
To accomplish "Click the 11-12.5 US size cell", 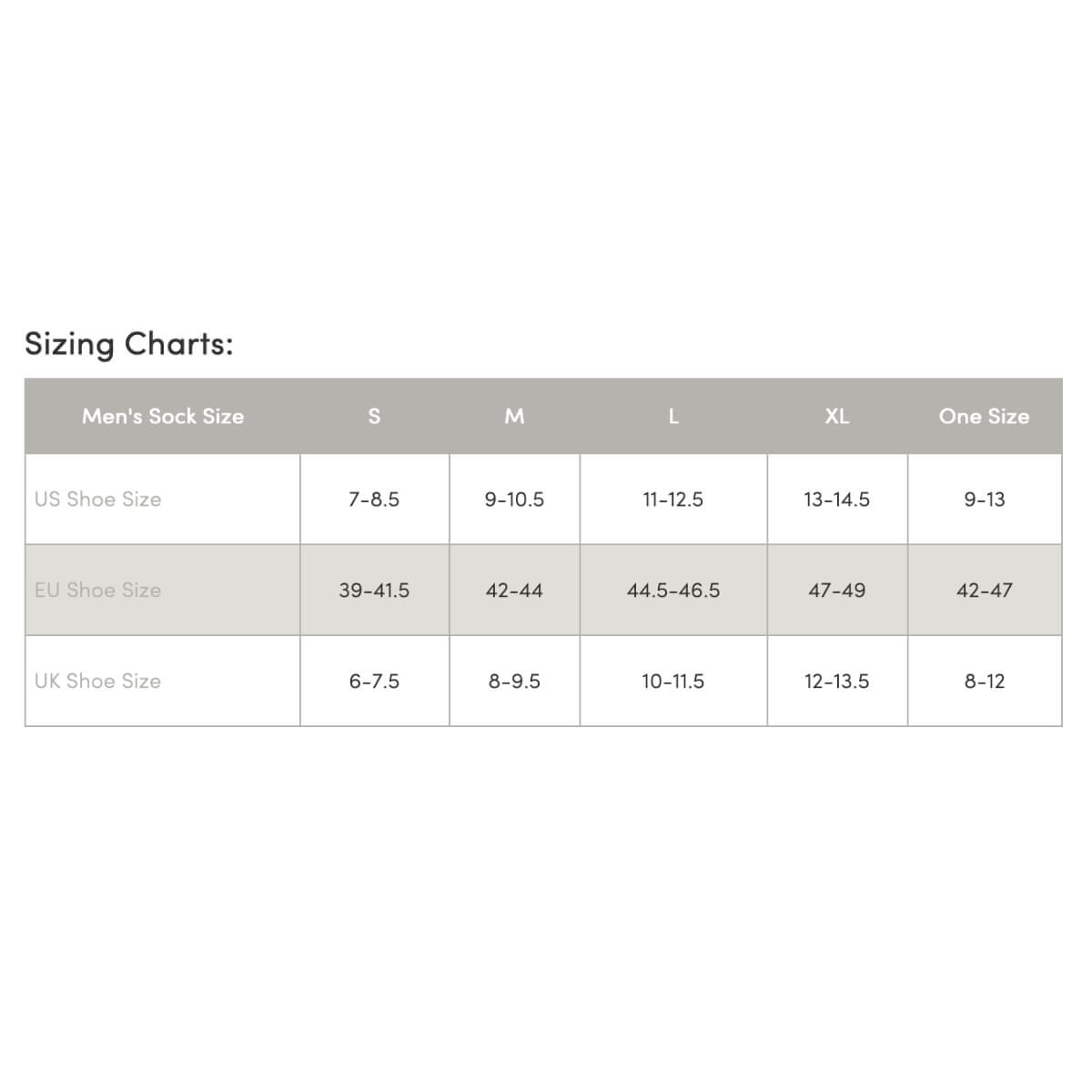I will click(673, 499).
